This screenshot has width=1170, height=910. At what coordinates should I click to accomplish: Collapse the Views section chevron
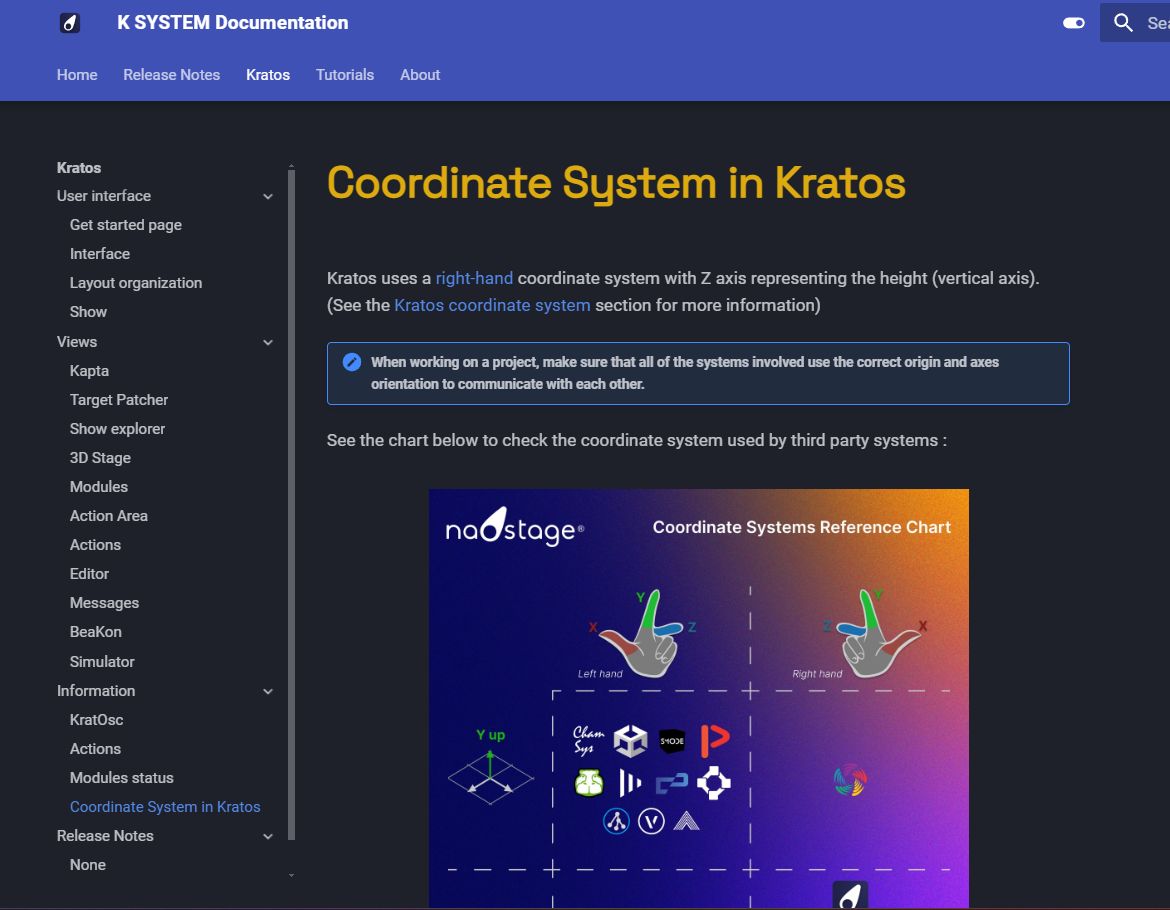point(267,343)
